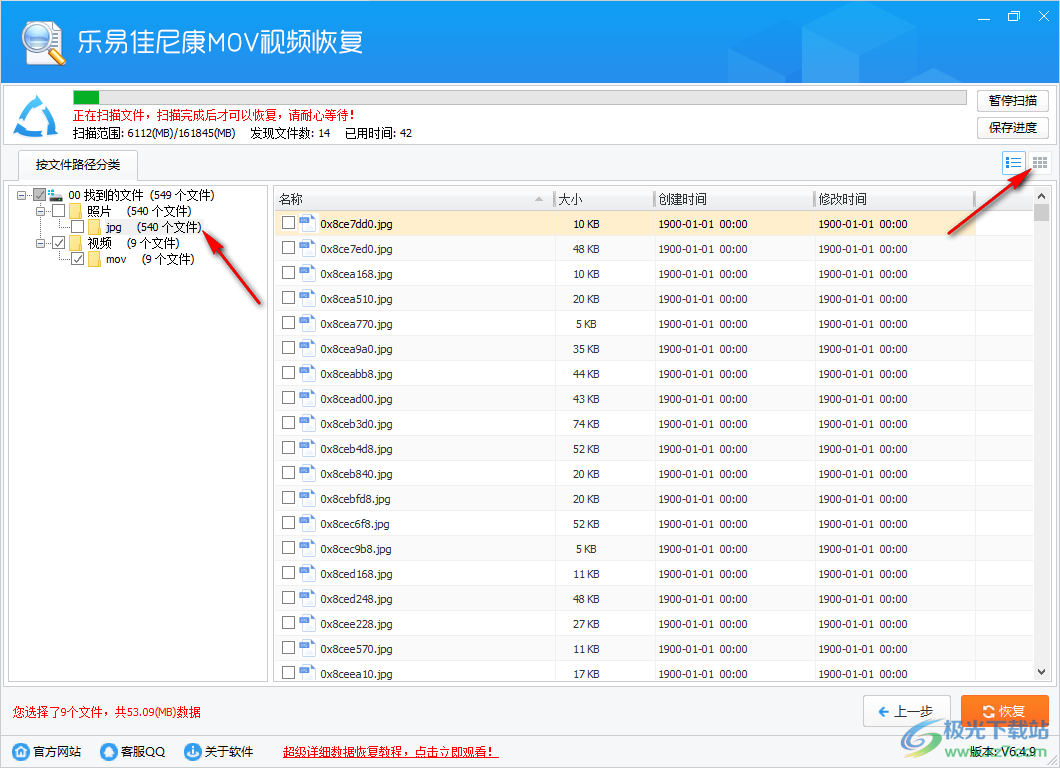Select the 按文件路径分类 tab
The width and height of the screenshot is (1060, 768).
pos(78,165)
